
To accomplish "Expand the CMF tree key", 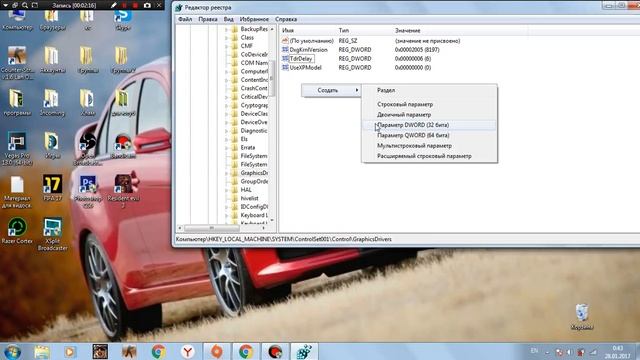I will click(227, 46).
